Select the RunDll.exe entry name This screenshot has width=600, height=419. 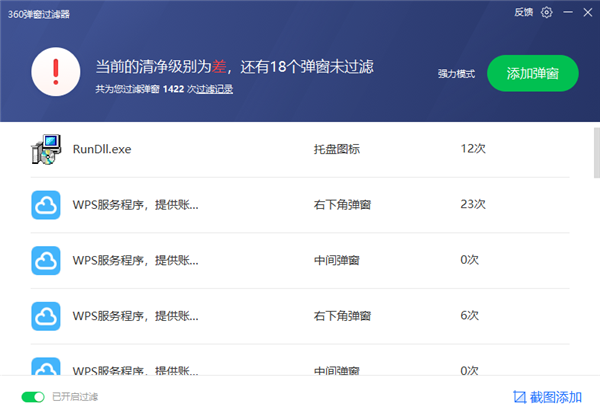click(102, 149)
